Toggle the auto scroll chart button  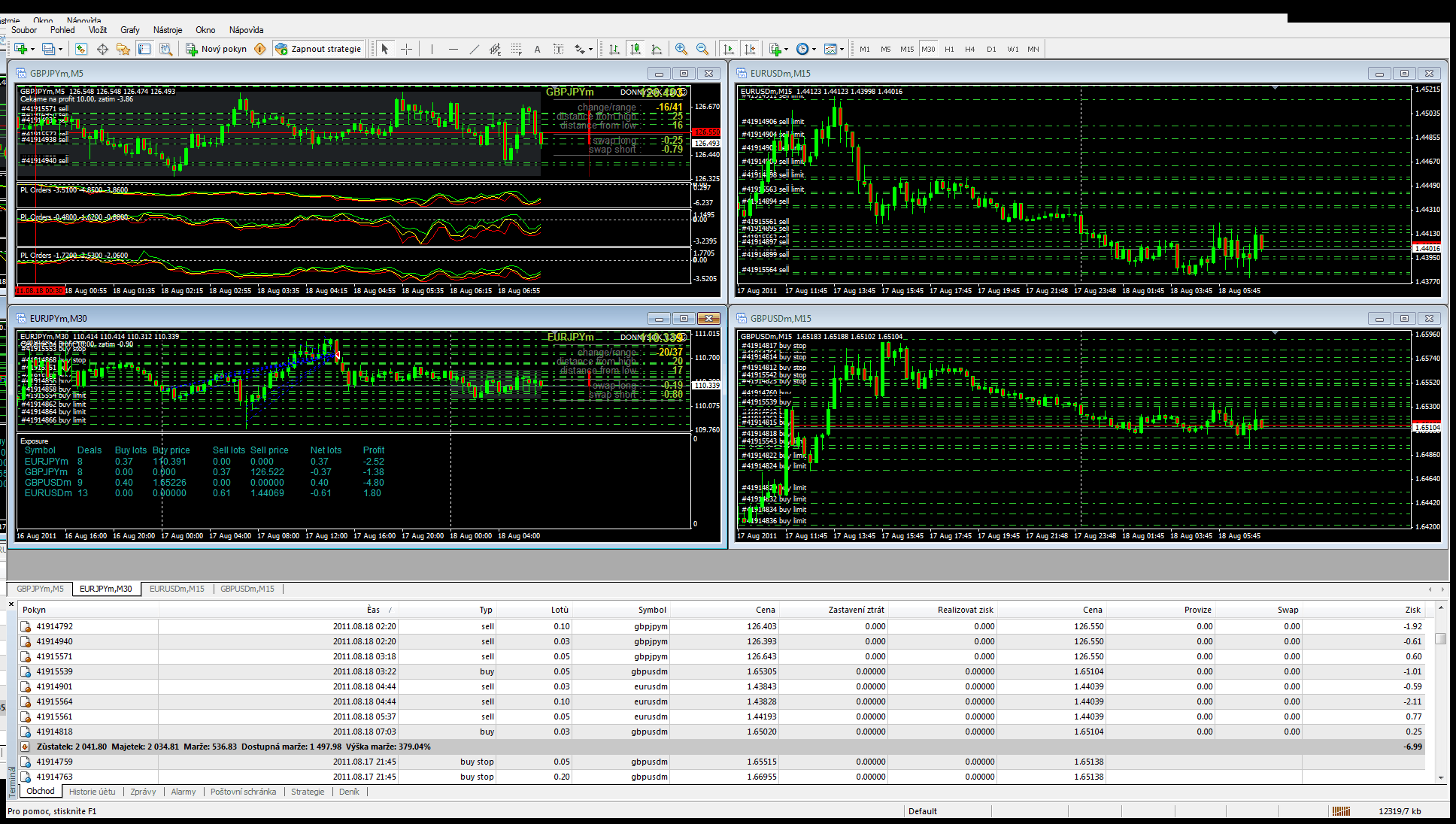pos(728,49)
